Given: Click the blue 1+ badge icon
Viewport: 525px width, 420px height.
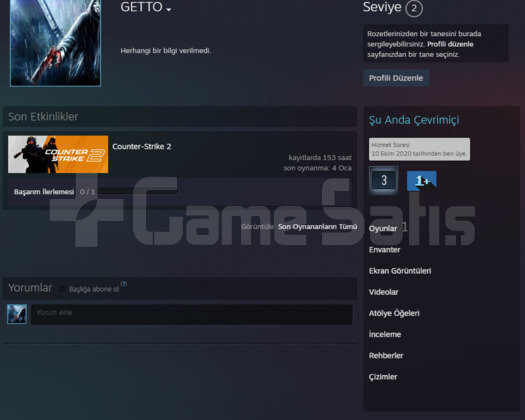Looking at the screenshot, I should tap(422, 181).
